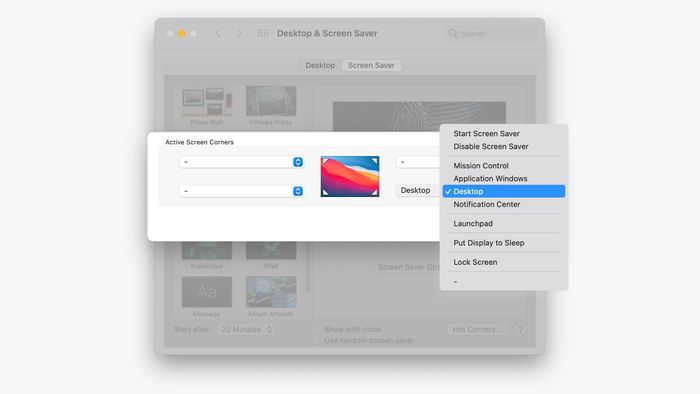Image resolution: width=700 pixels, height=394 pixels.
Task: Open the bottom-left corner action dropdown
Action: point(241,191)
